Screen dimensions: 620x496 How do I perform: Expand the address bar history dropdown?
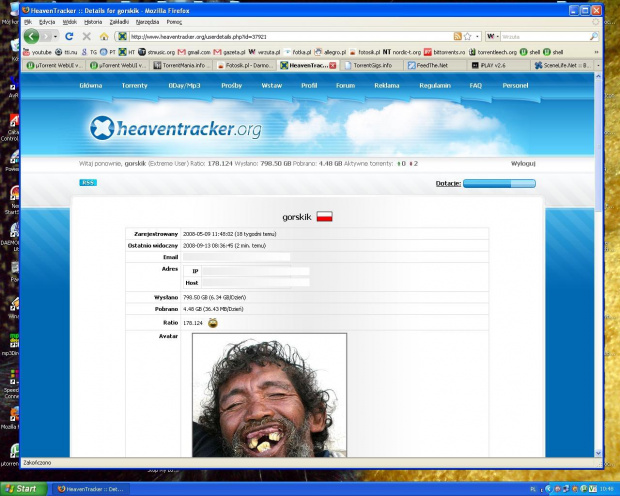coord(477,36)
